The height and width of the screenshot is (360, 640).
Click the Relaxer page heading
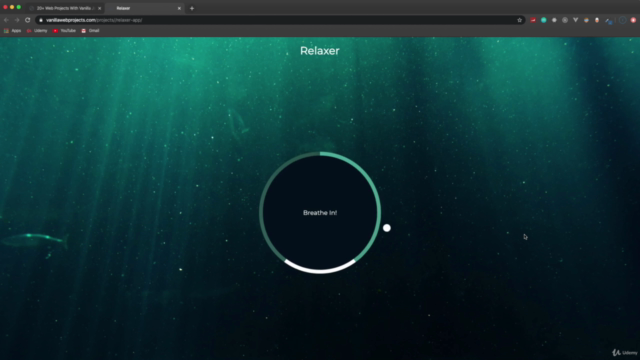pyautogui.click(x=320, y=51)
